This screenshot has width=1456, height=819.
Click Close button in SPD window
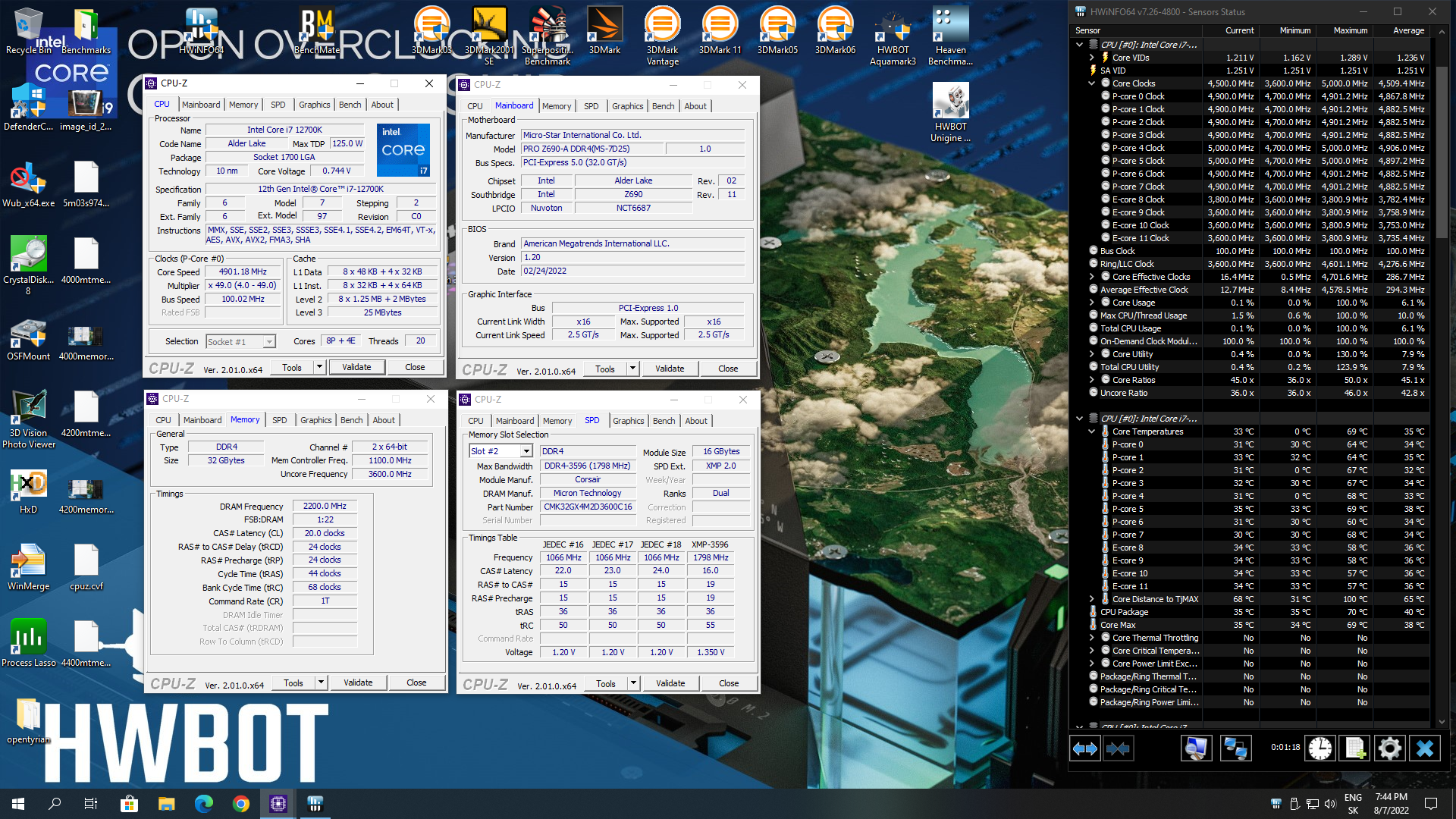coord(729,683)
